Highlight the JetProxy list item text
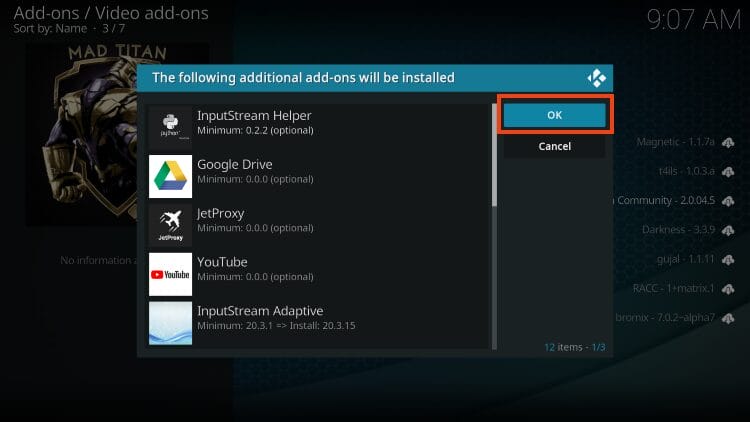 coord(221,213)
